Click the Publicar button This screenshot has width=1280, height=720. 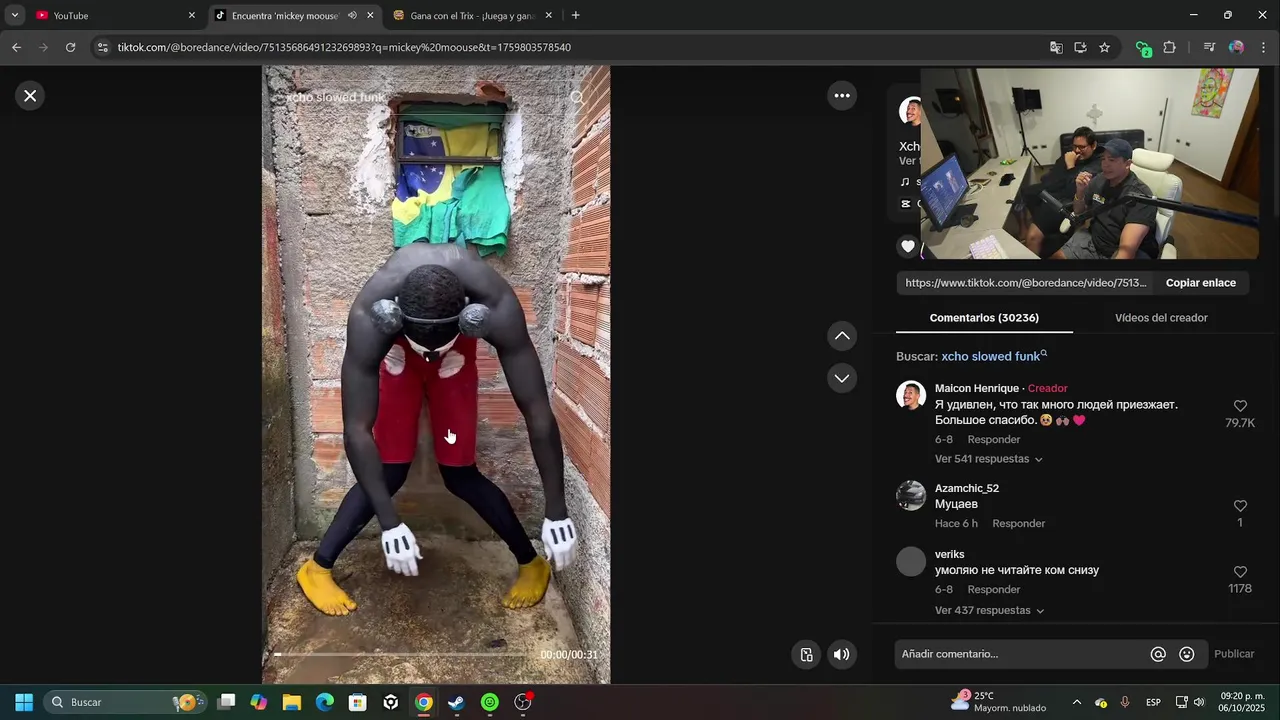click(x=1234, y=654)
